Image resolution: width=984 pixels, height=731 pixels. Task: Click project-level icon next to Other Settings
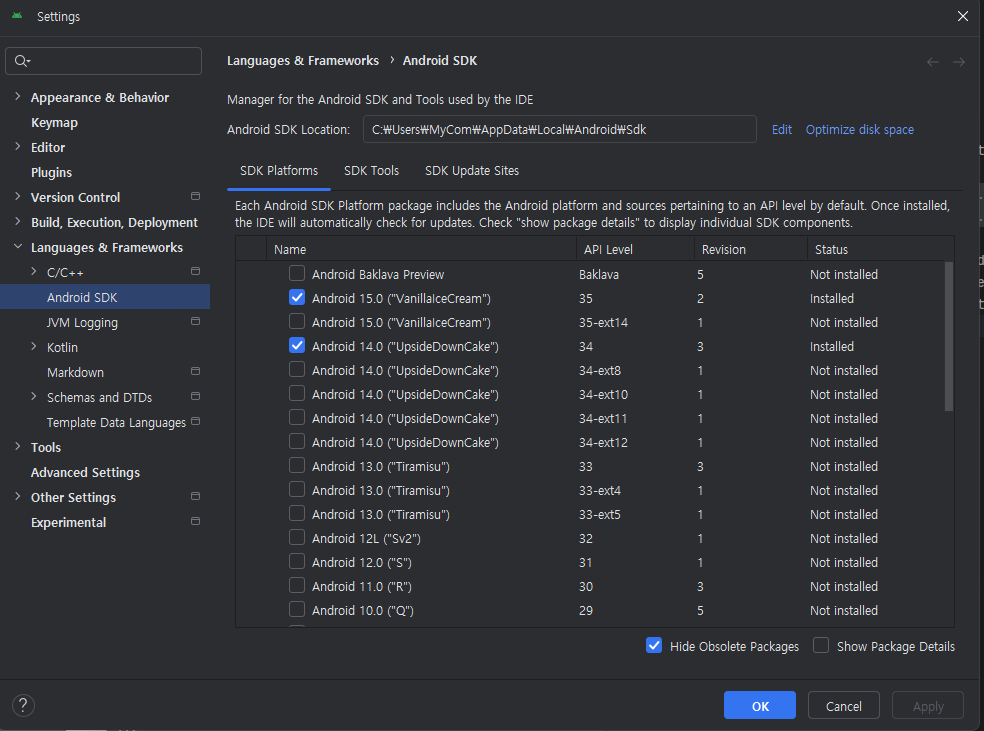tap(195, 496)
